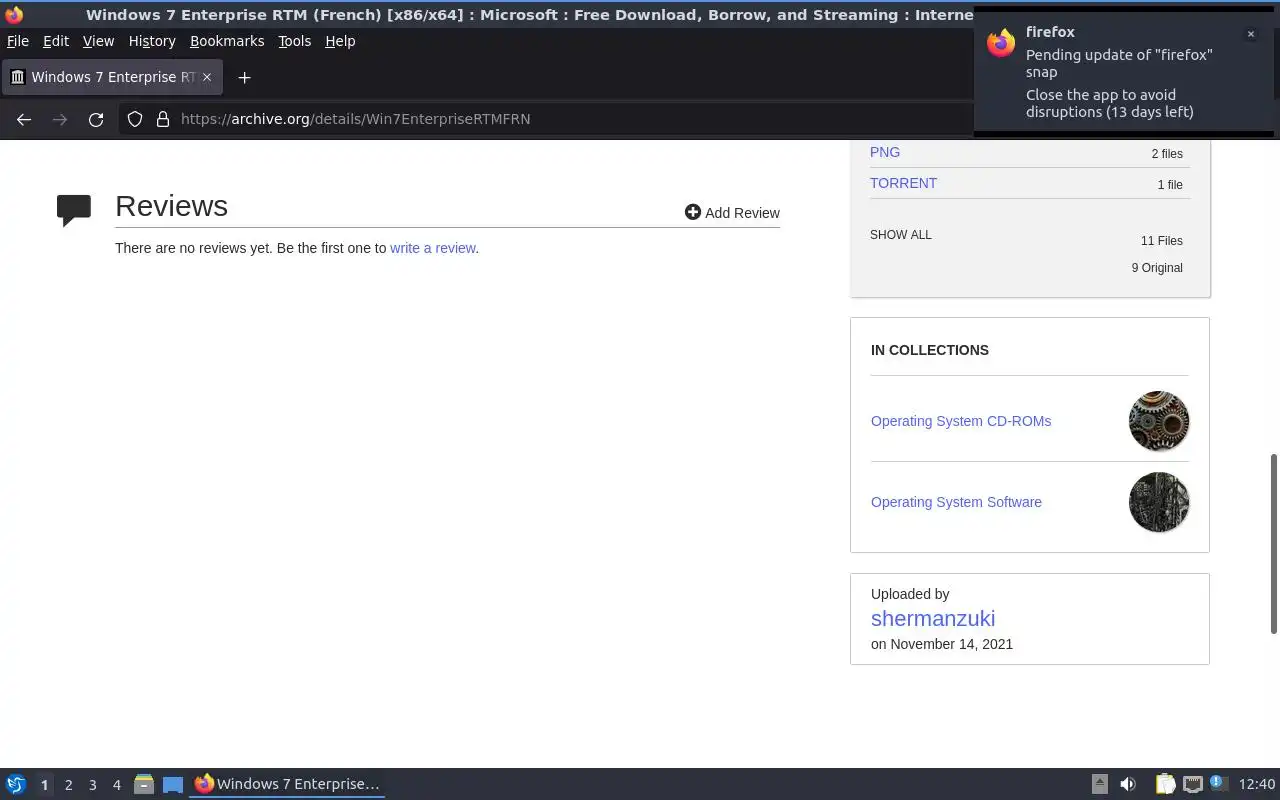Open the file manager taskbar icon
Viewport: 1280px width, 800px height.
click(x=144, y=784)
